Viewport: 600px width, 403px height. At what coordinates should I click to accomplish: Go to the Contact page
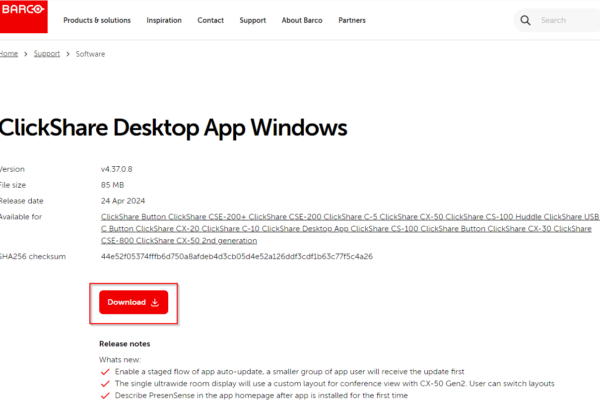[211, 20]
